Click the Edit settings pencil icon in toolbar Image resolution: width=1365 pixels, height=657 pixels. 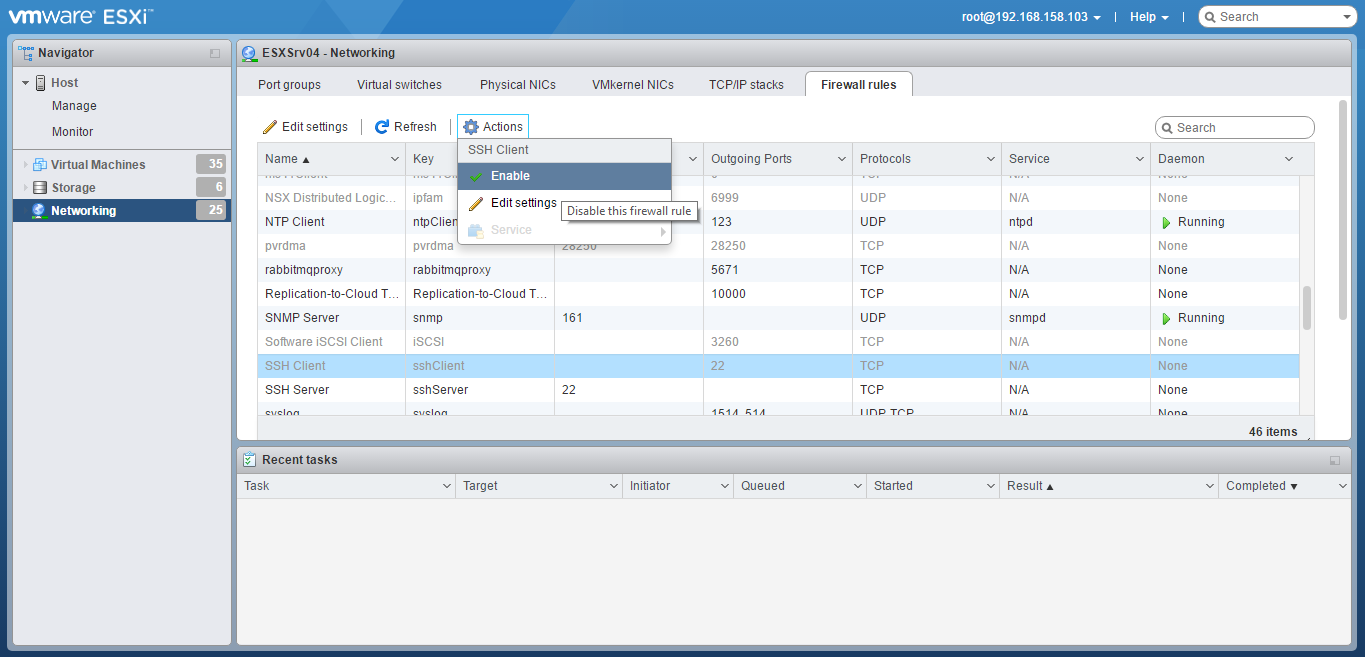click(270, 127)
